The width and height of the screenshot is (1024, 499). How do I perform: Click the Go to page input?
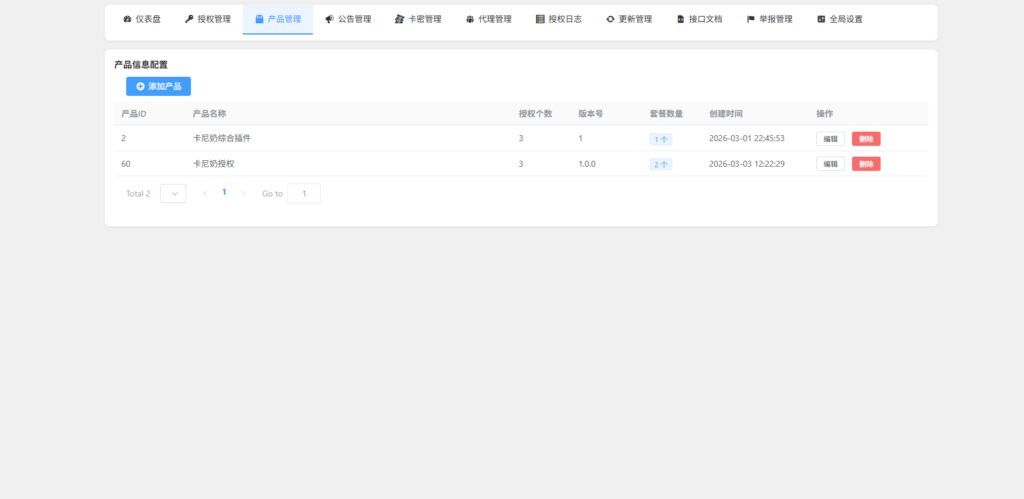(x=304, y=194)
